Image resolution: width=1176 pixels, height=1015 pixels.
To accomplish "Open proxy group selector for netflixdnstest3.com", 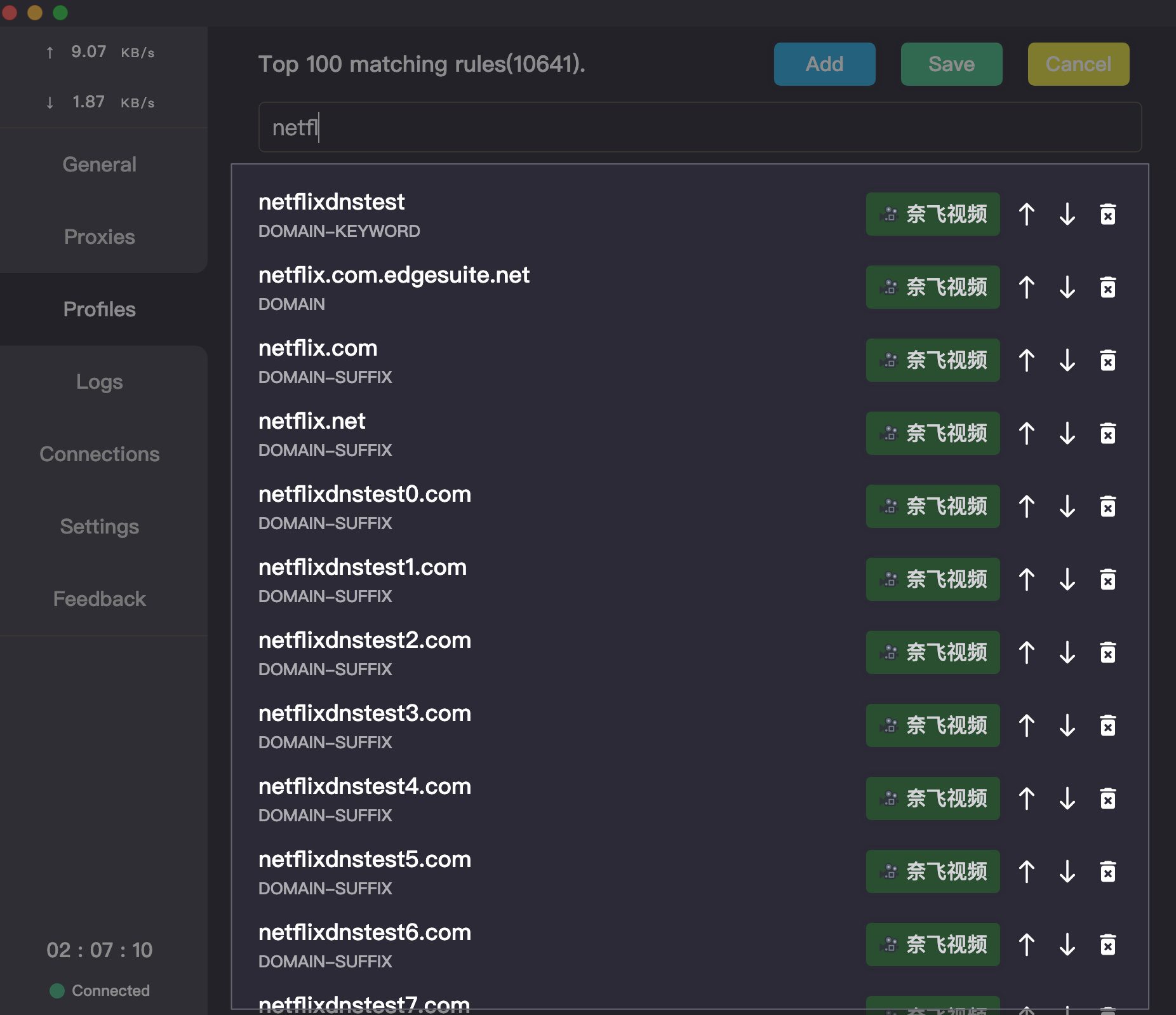I will click(x=933, y=726).
